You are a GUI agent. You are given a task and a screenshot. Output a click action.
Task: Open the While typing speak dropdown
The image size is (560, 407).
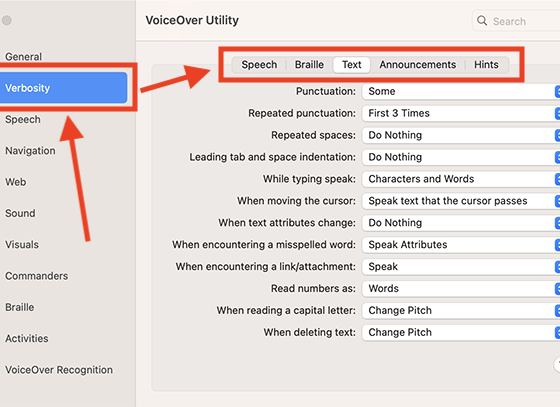461,179
